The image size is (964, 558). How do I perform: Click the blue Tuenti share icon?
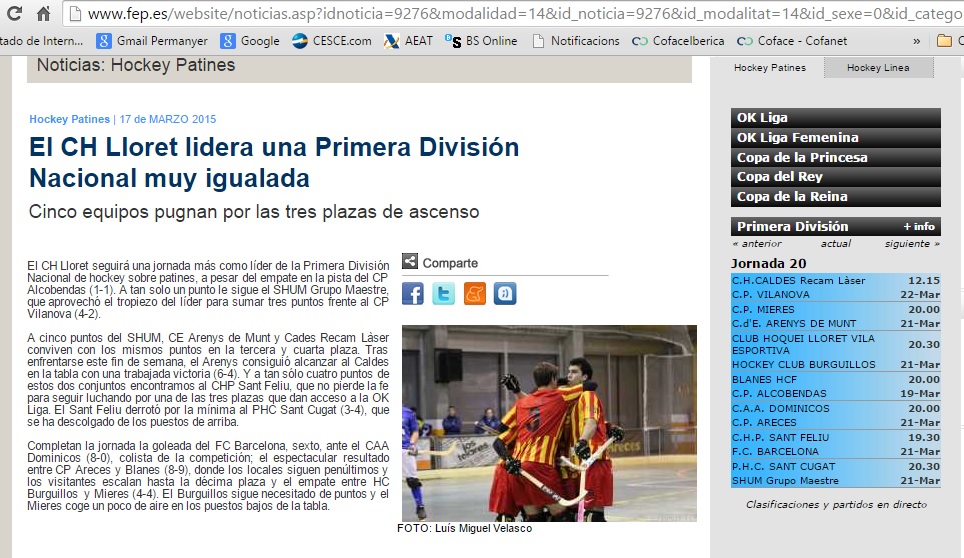[x=505, y=293]
